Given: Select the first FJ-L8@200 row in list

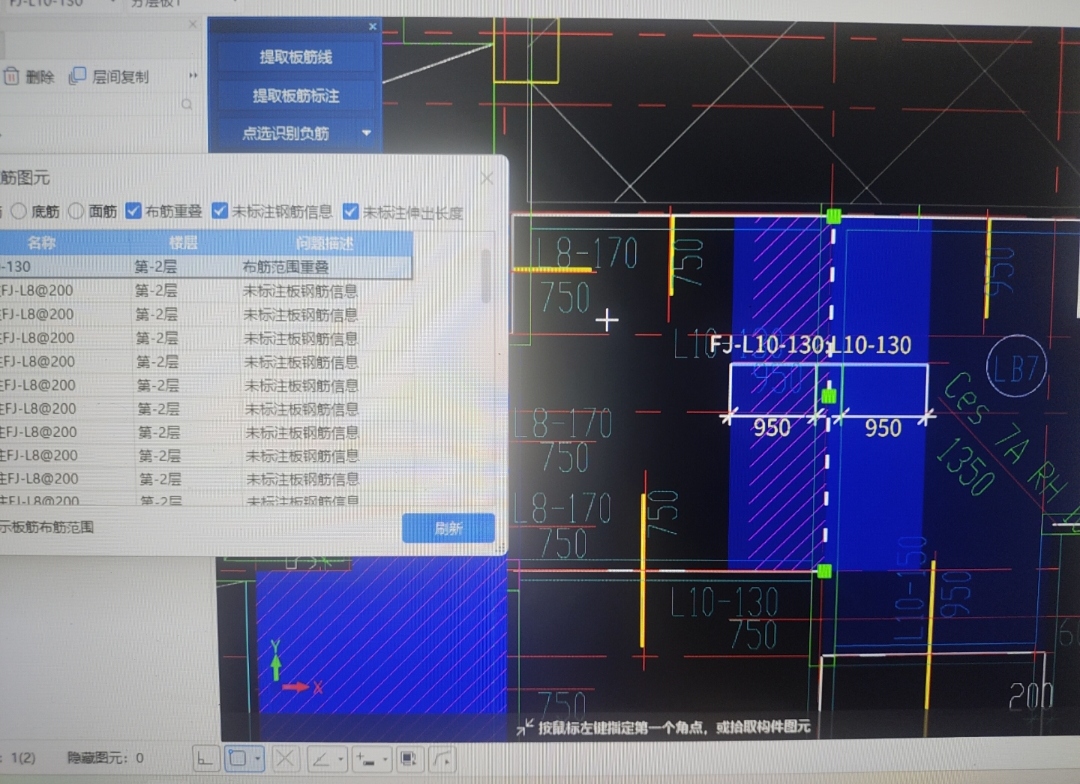Looking at the screenshot, I should 205,291.
